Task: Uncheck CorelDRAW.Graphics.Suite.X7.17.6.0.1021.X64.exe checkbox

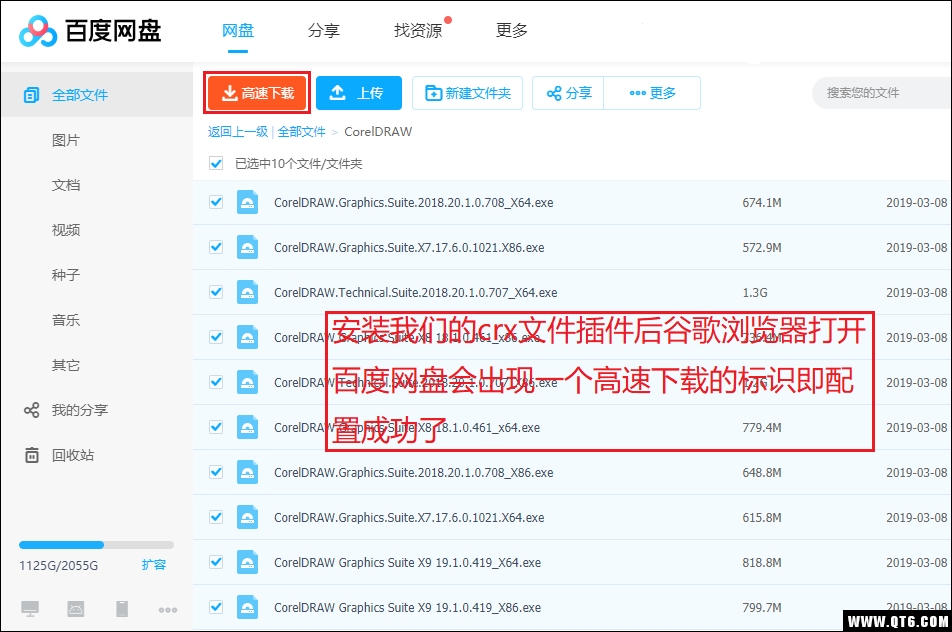Action: point(216,517)
